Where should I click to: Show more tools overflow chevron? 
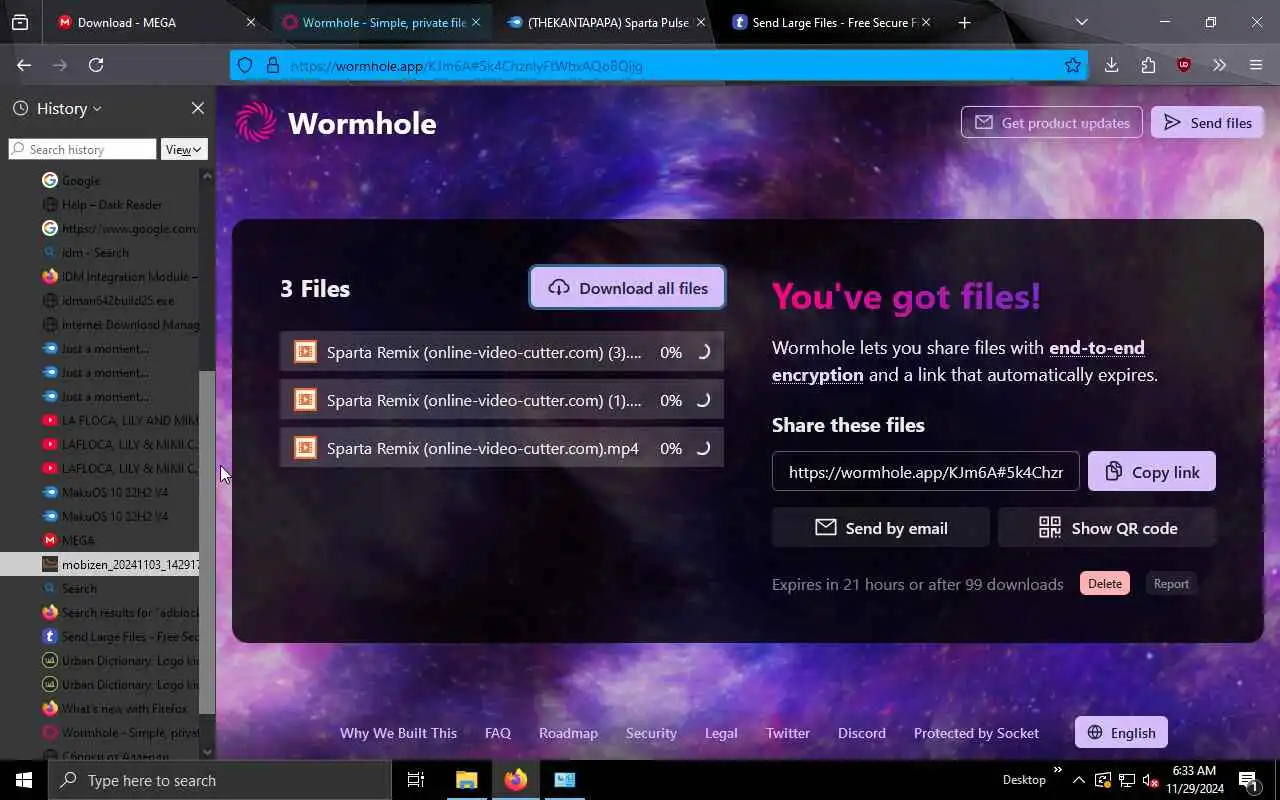[1219, 65]
